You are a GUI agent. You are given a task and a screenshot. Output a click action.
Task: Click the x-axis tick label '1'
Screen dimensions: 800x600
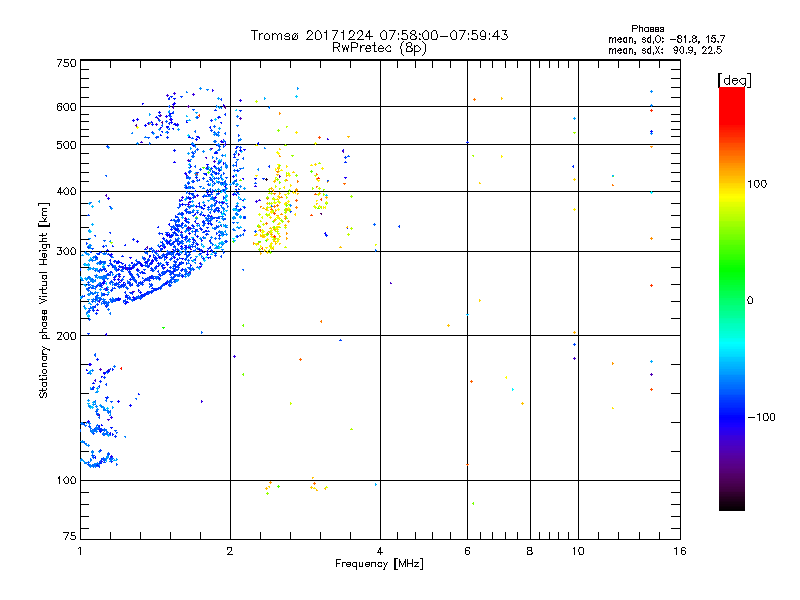click(x=80, y=551)
